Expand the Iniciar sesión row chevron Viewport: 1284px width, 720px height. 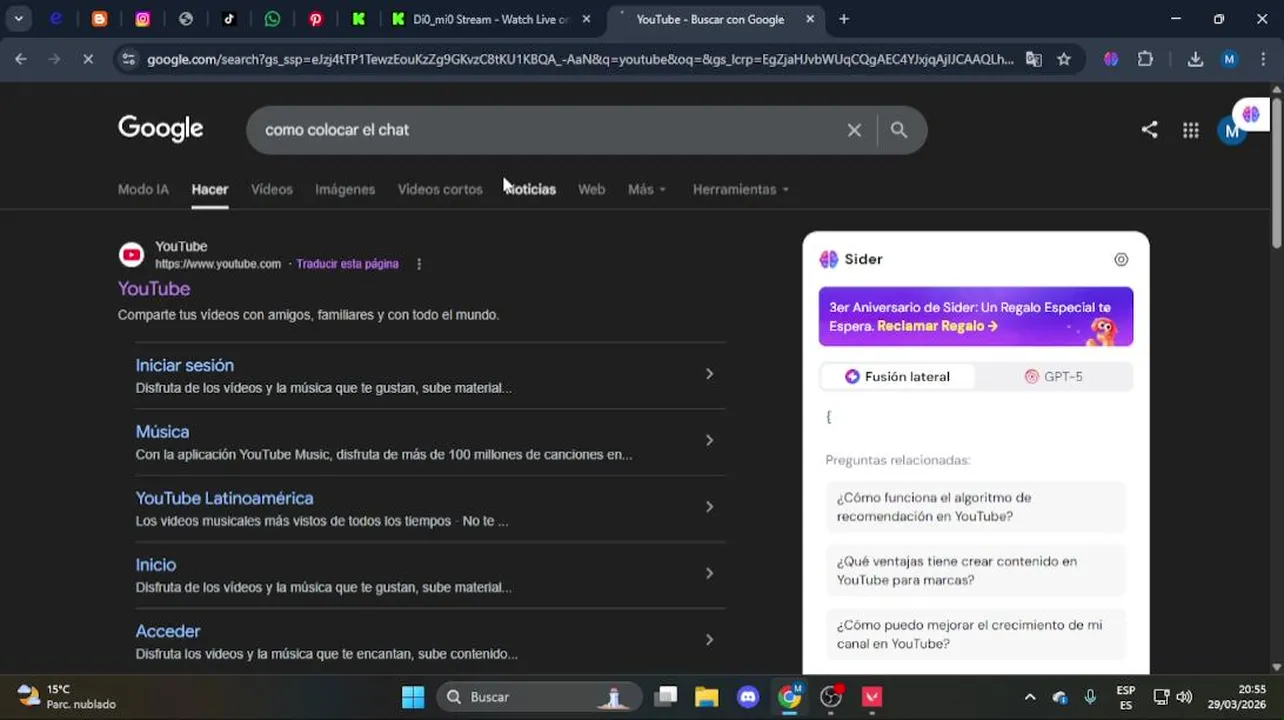coord(710,374)
